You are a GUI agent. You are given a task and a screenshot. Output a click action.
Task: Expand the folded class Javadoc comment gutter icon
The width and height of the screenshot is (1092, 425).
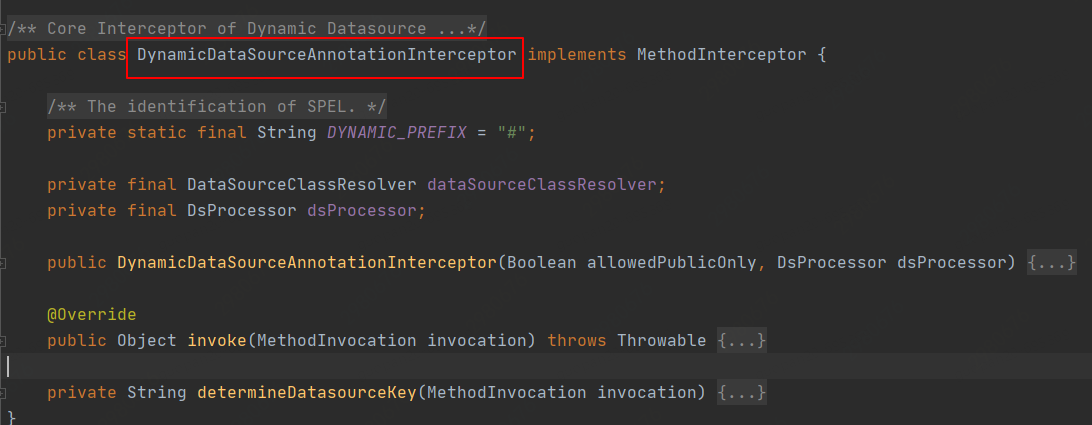[3, 27]
